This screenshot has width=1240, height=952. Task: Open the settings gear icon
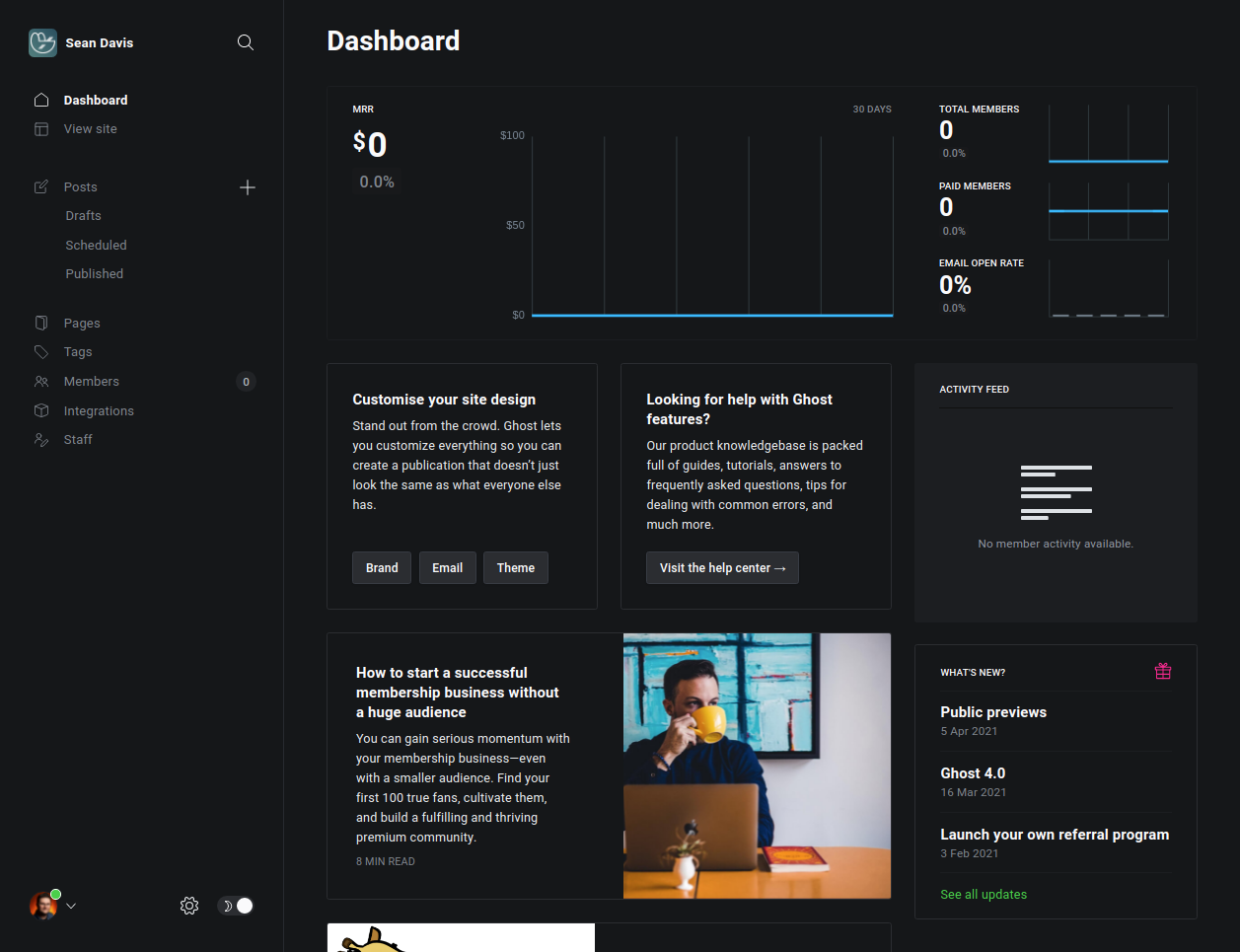pos(188,905)
